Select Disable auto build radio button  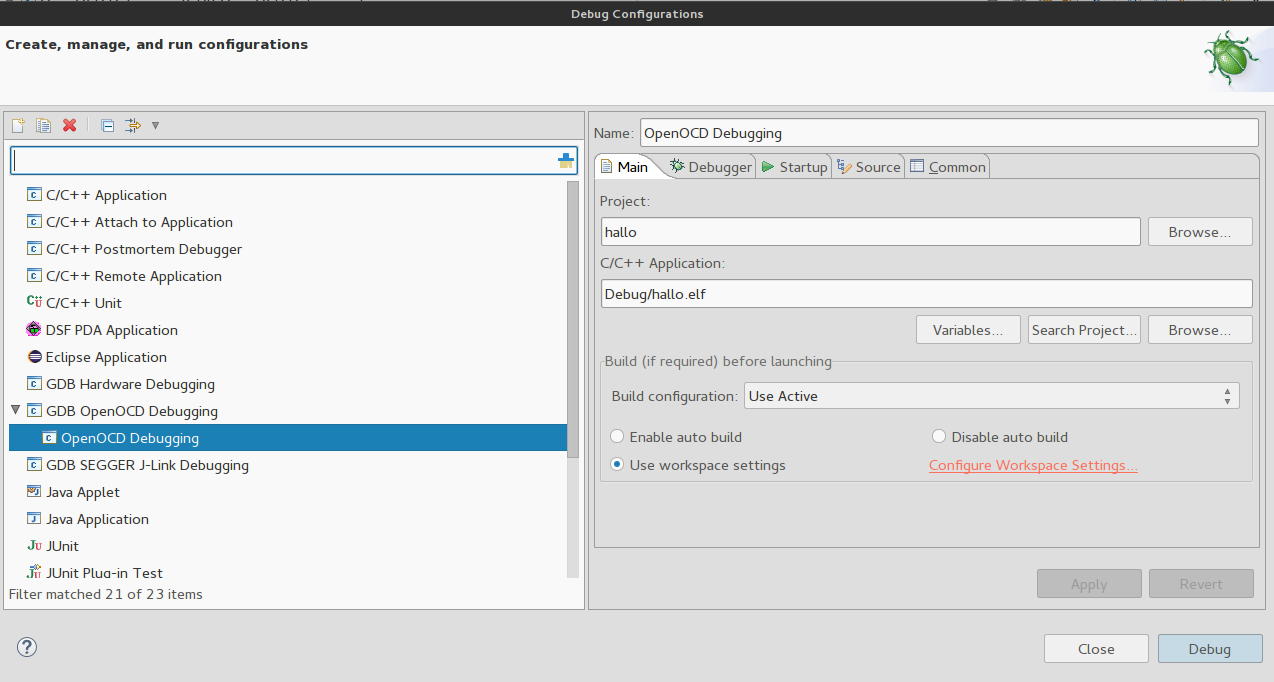click(939, 437)
